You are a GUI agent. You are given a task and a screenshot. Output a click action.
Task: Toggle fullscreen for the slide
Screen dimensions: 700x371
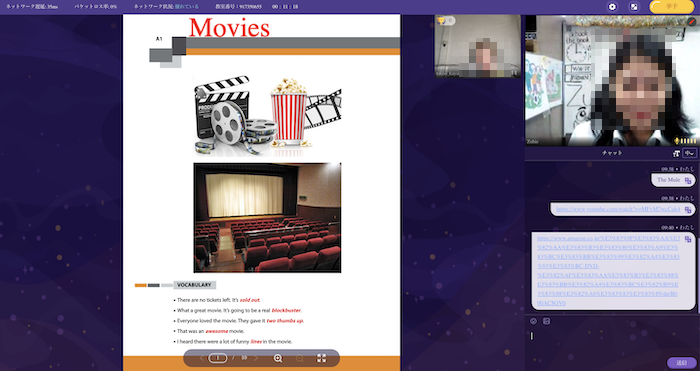[321, 358]
